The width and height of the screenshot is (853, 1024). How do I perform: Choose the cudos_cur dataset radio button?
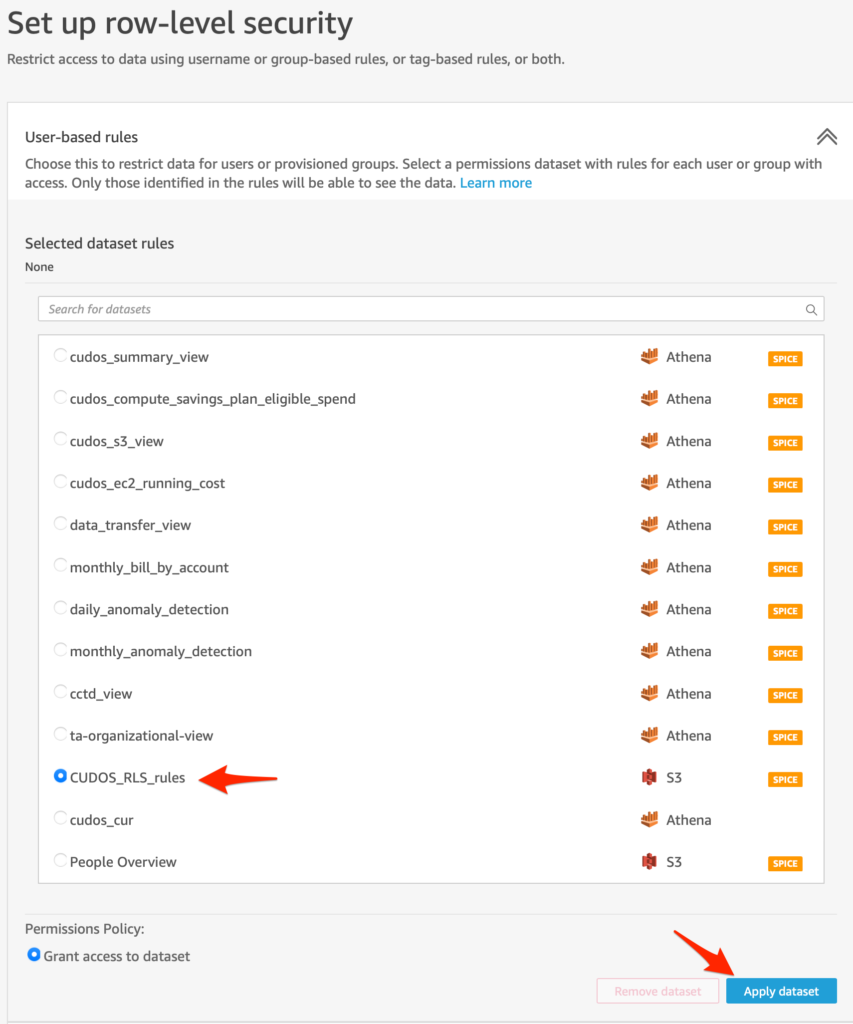[x=61, y=819]
